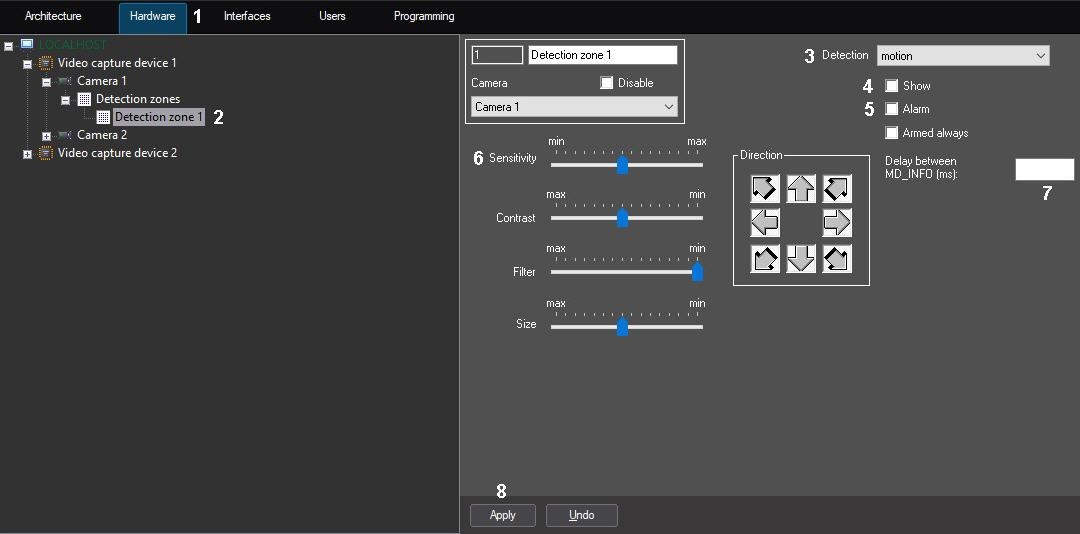
Task: Check the Armed always option
Action: point(892,133)
